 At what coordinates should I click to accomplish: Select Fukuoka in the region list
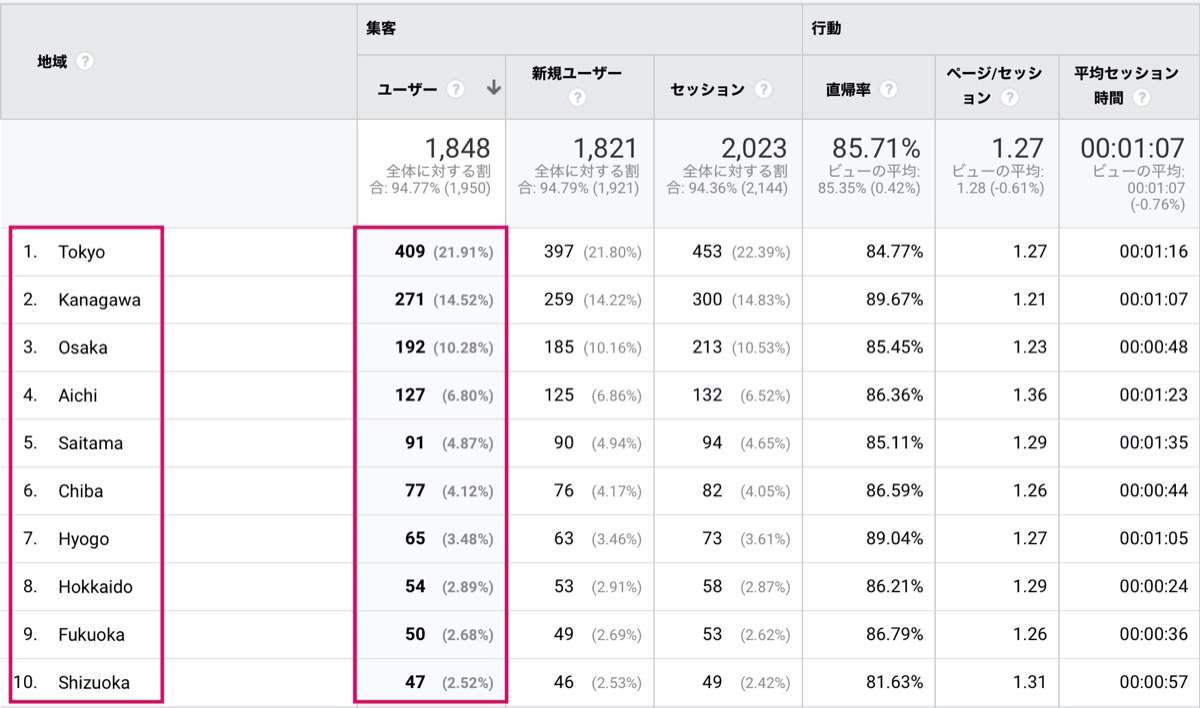pyautogui.click(x=91, y=635)
